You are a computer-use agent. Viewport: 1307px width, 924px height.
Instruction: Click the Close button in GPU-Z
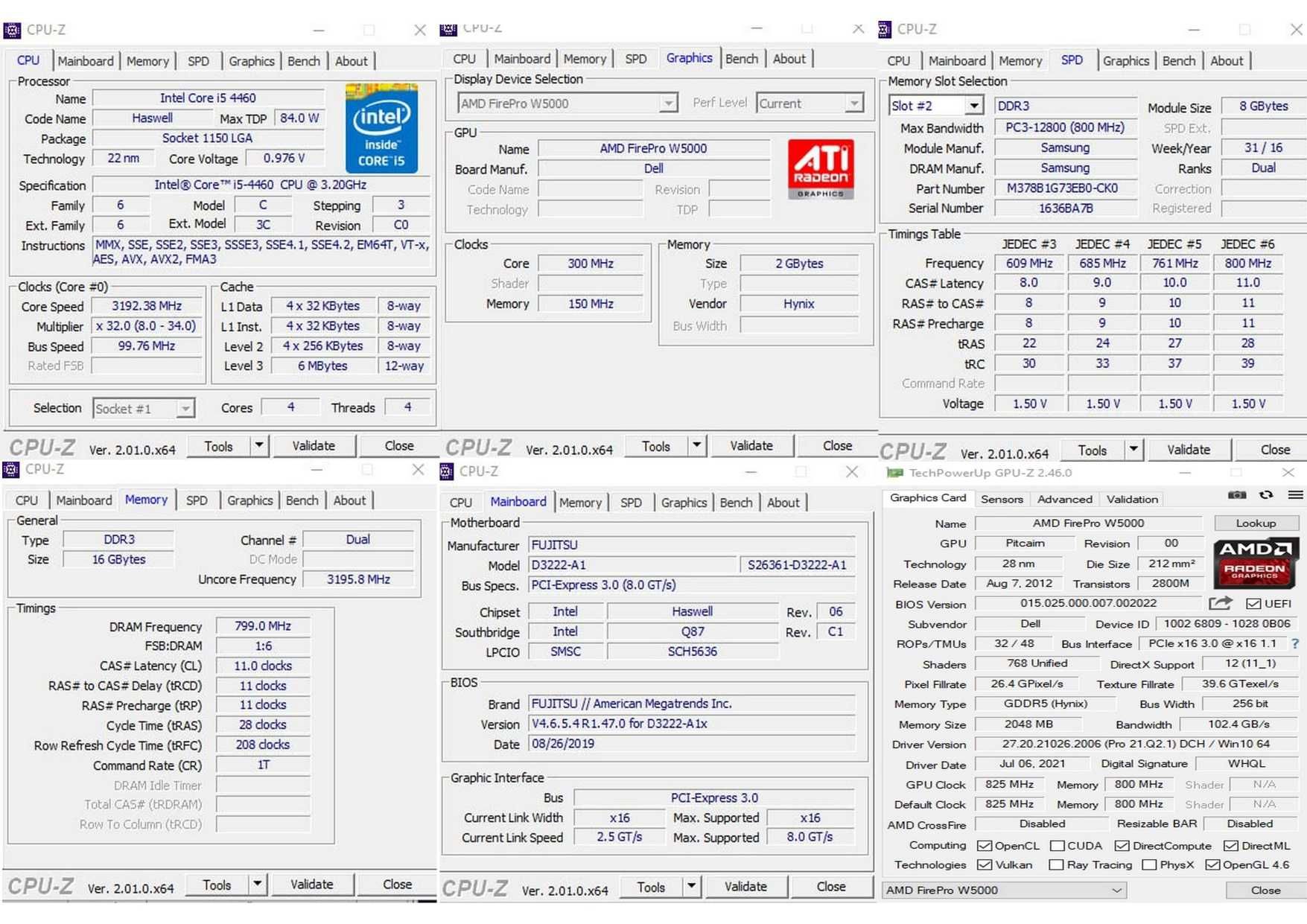(1265, 890)
